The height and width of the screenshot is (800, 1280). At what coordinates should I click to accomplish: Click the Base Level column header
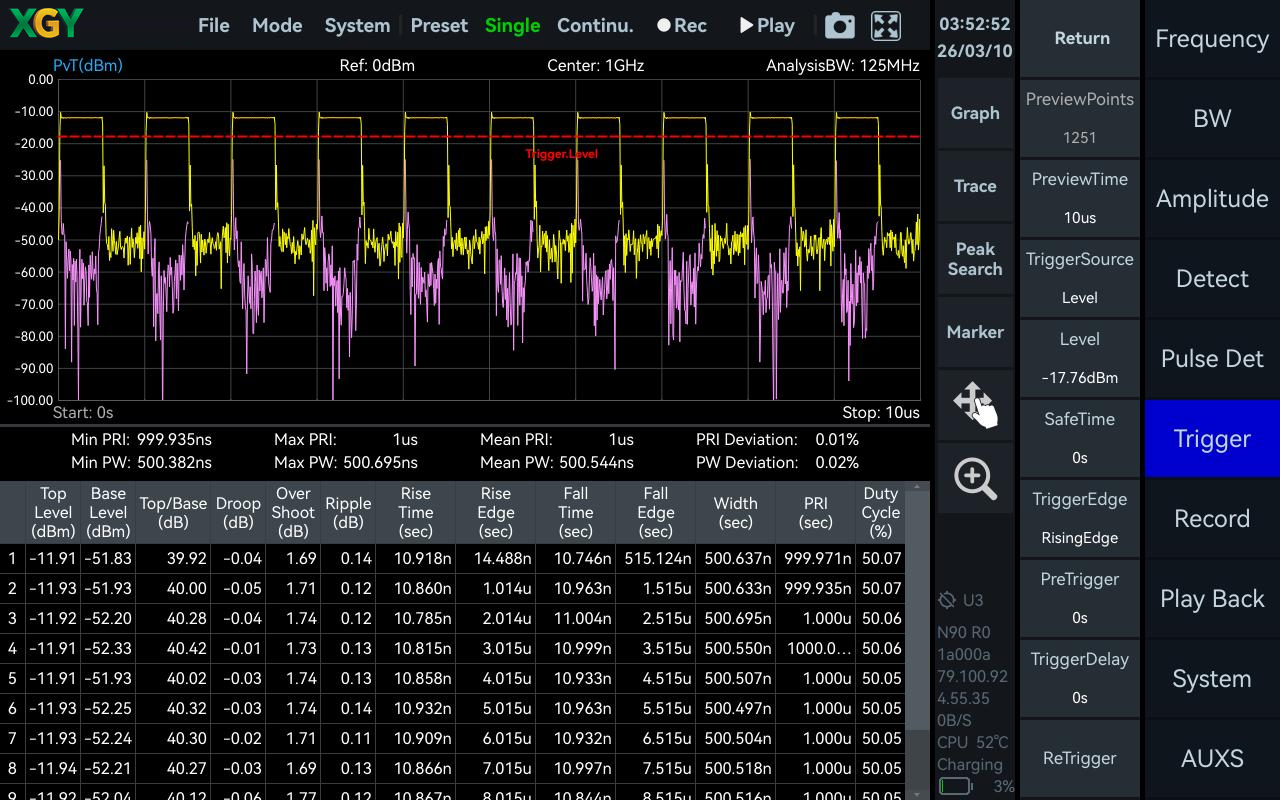coord(108,512)
